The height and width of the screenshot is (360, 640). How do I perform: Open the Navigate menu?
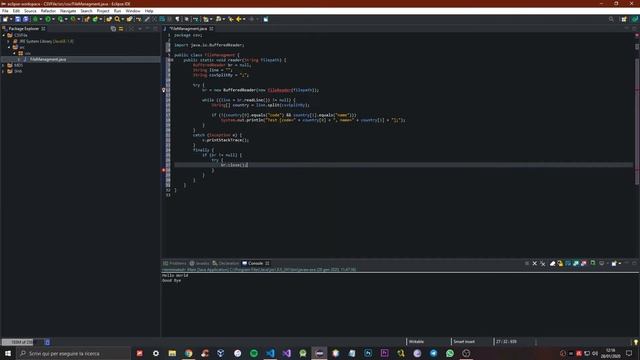click(x=68, y=11)
